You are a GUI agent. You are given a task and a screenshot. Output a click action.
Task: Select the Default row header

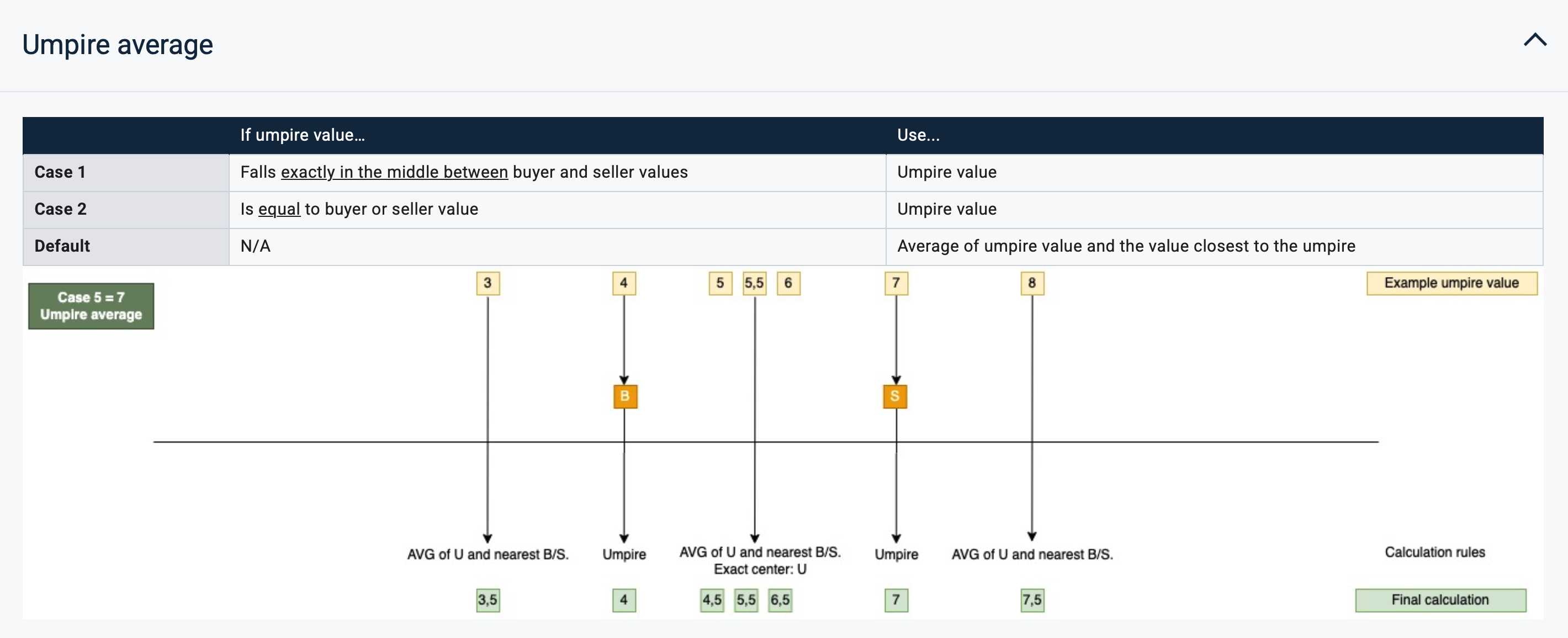click(x=62, y=246)
